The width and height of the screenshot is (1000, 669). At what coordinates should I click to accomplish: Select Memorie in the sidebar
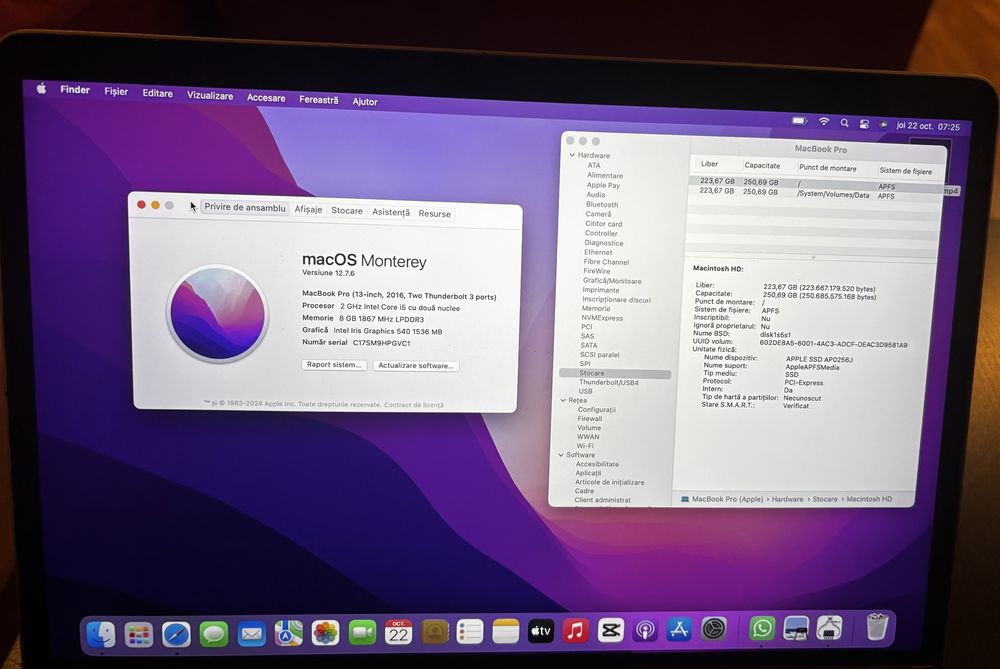tap(596, 309)
